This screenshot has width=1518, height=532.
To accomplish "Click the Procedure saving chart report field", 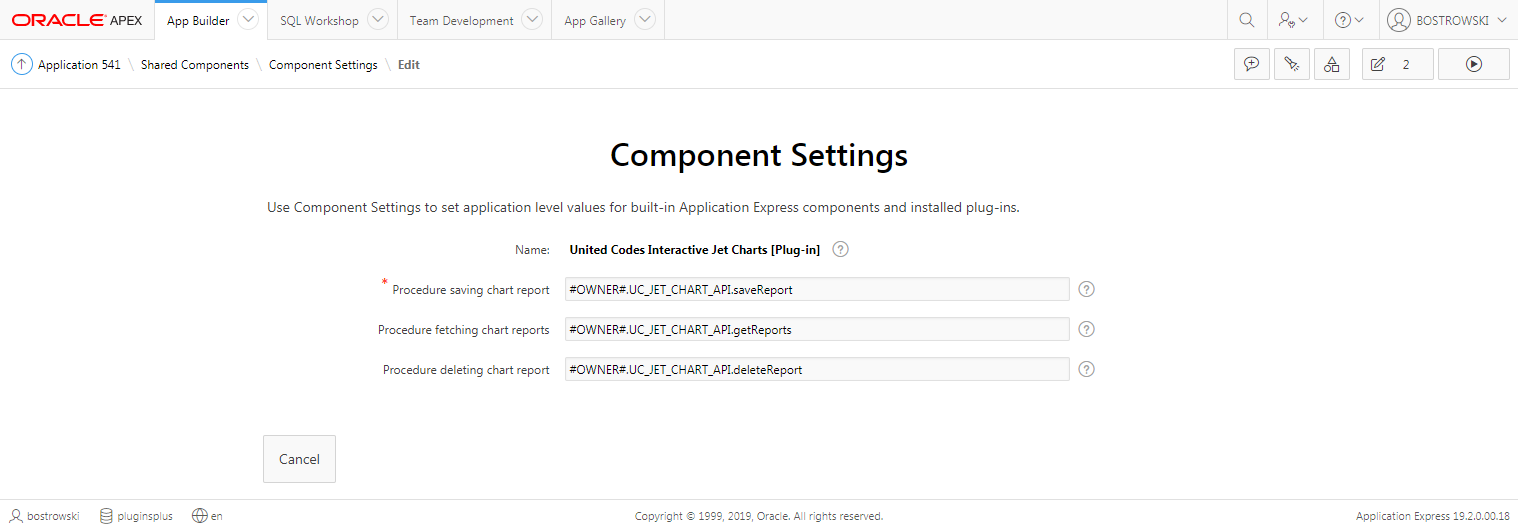I will 817,289.
